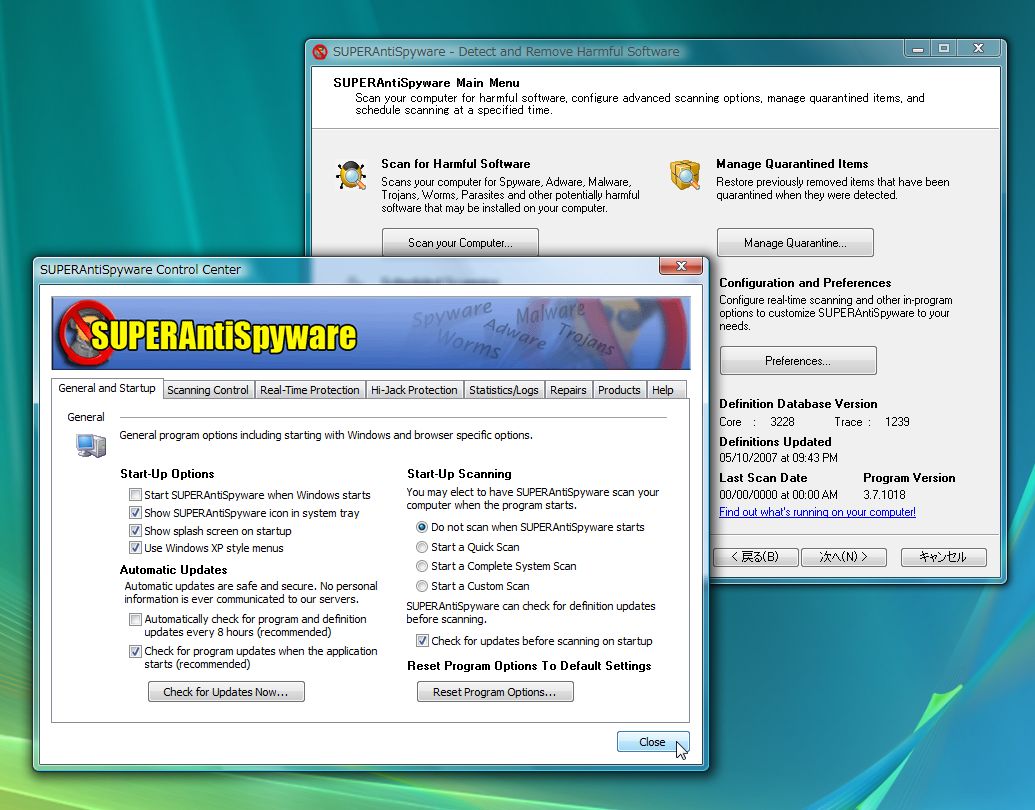
Task: Uncheck Show splash screen on startup
Action: tap(135, 531)
